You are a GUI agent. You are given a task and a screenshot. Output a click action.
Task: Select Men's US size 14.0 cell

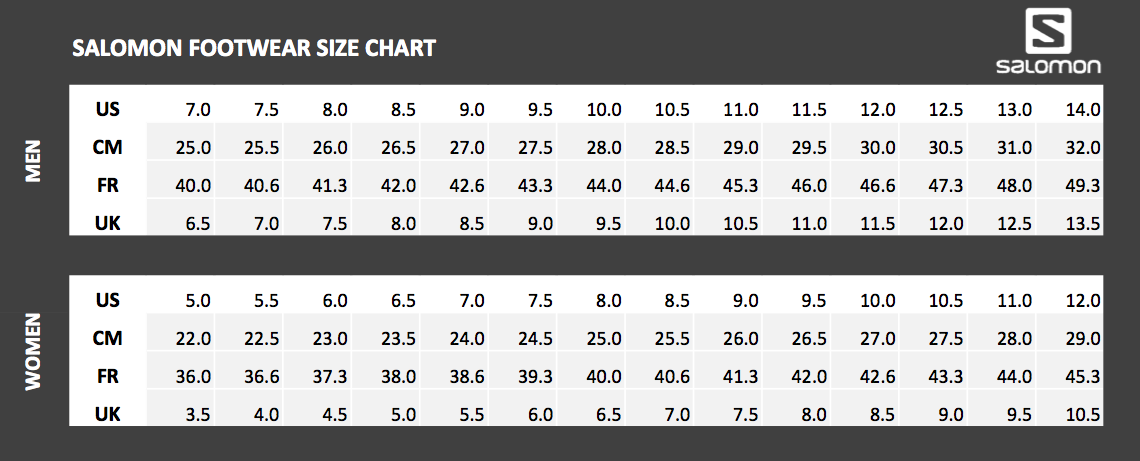1082,109
